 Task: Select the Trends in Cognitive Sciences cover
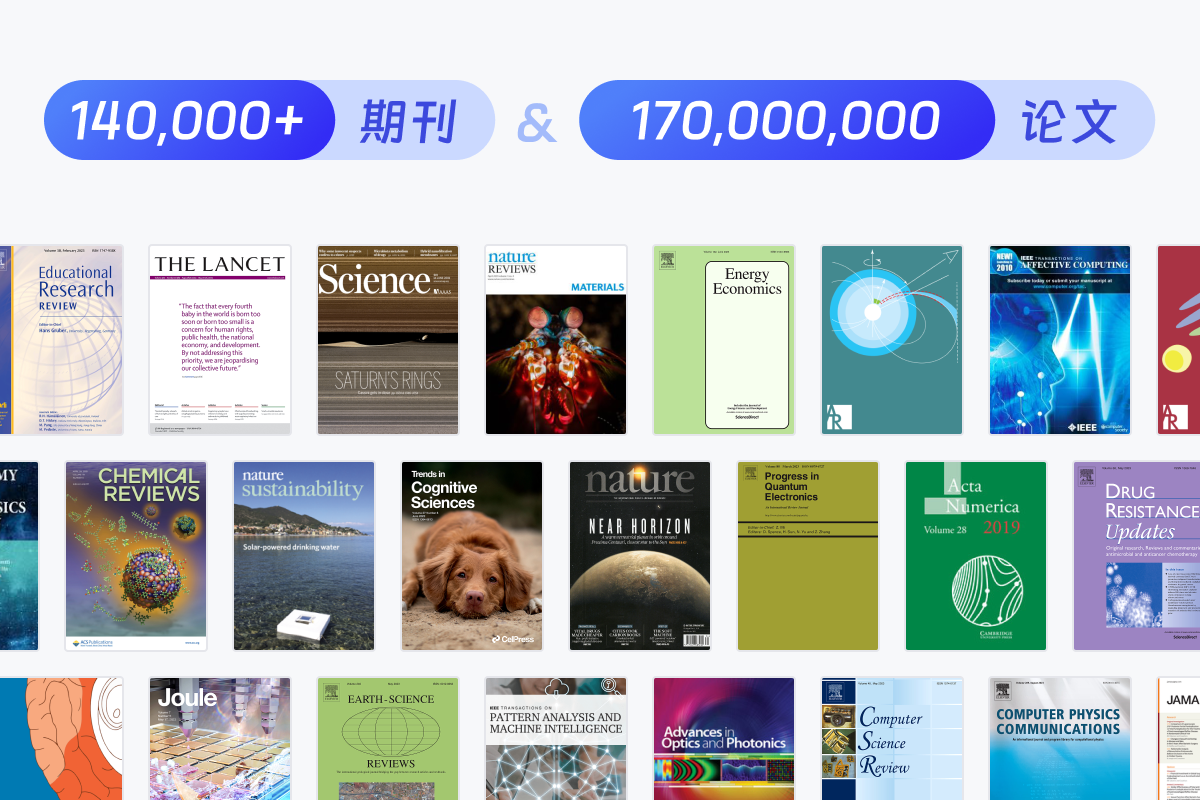point(472,556)
